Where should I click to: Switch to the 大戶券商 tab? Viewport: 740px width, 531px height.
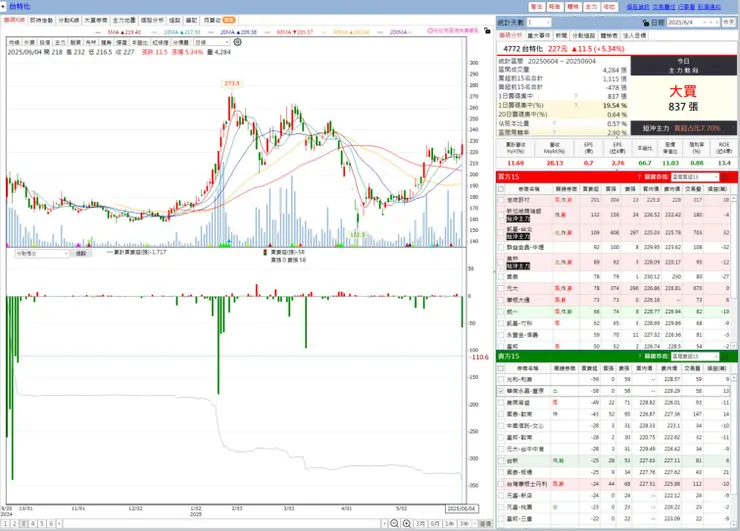[96, 20]
